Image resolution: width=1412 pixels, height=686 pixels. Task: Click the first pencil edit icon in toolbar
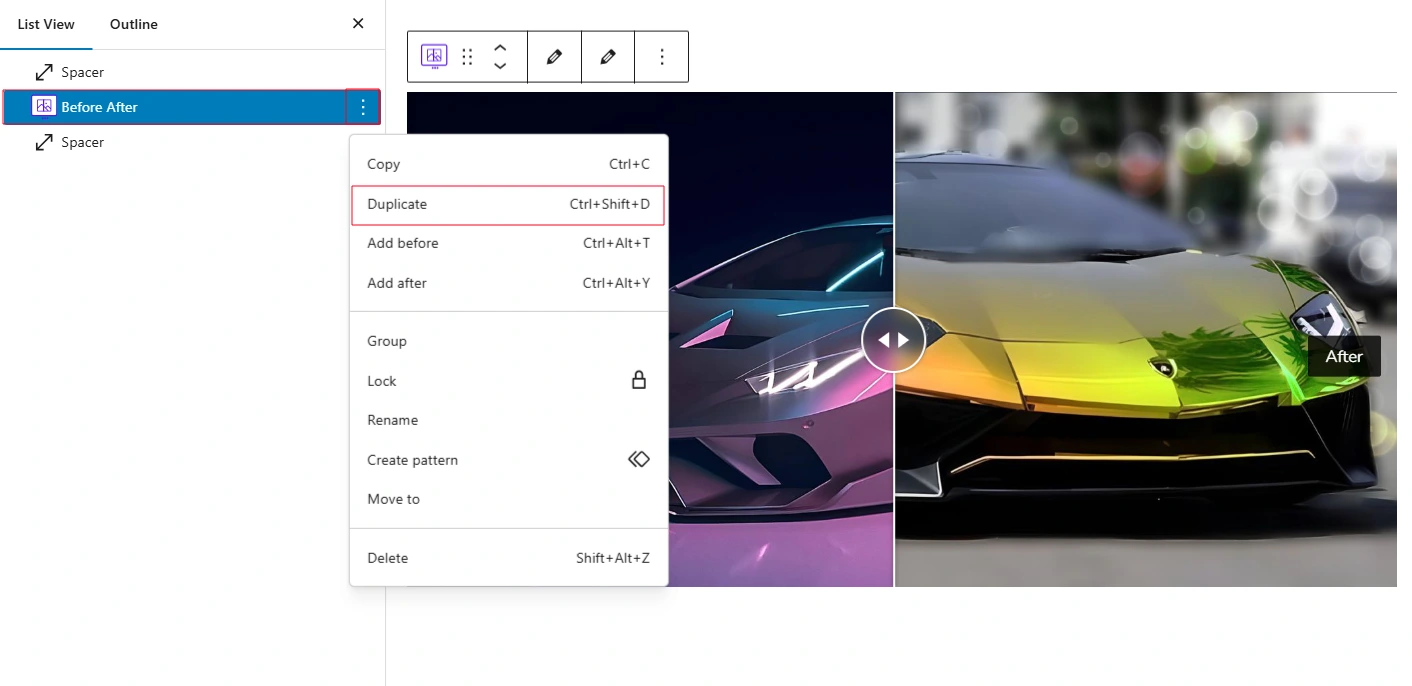554,57
